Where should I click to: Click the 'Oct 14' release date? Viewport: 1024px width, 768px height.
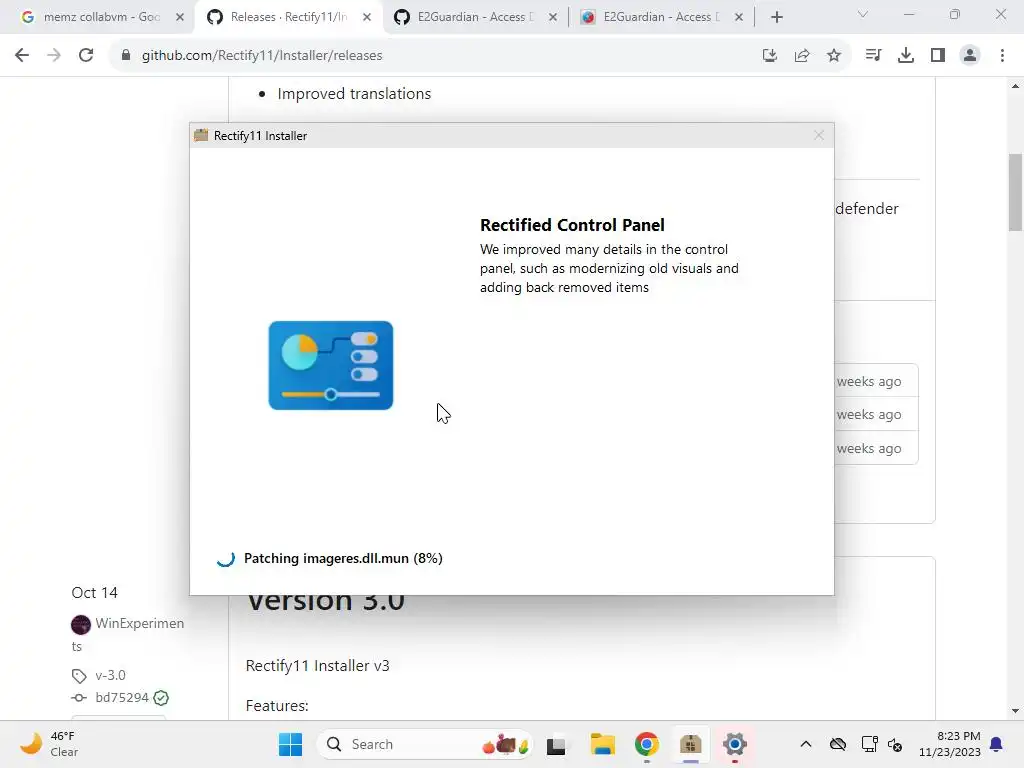pyautogui.click(x=95, y=592)
